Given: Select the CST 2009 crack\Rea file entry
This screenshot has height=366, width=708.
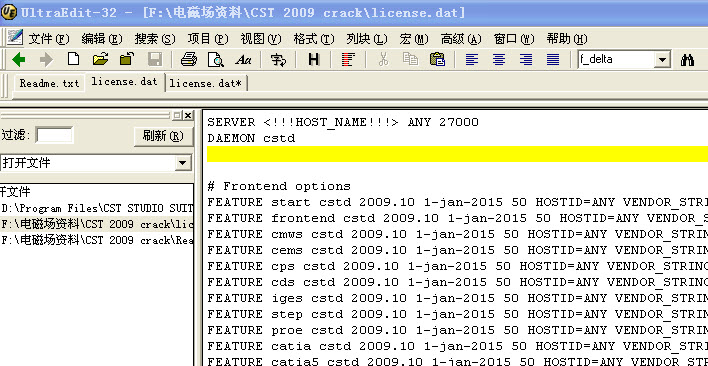Looking at the screenshot, I should [97, 240].
